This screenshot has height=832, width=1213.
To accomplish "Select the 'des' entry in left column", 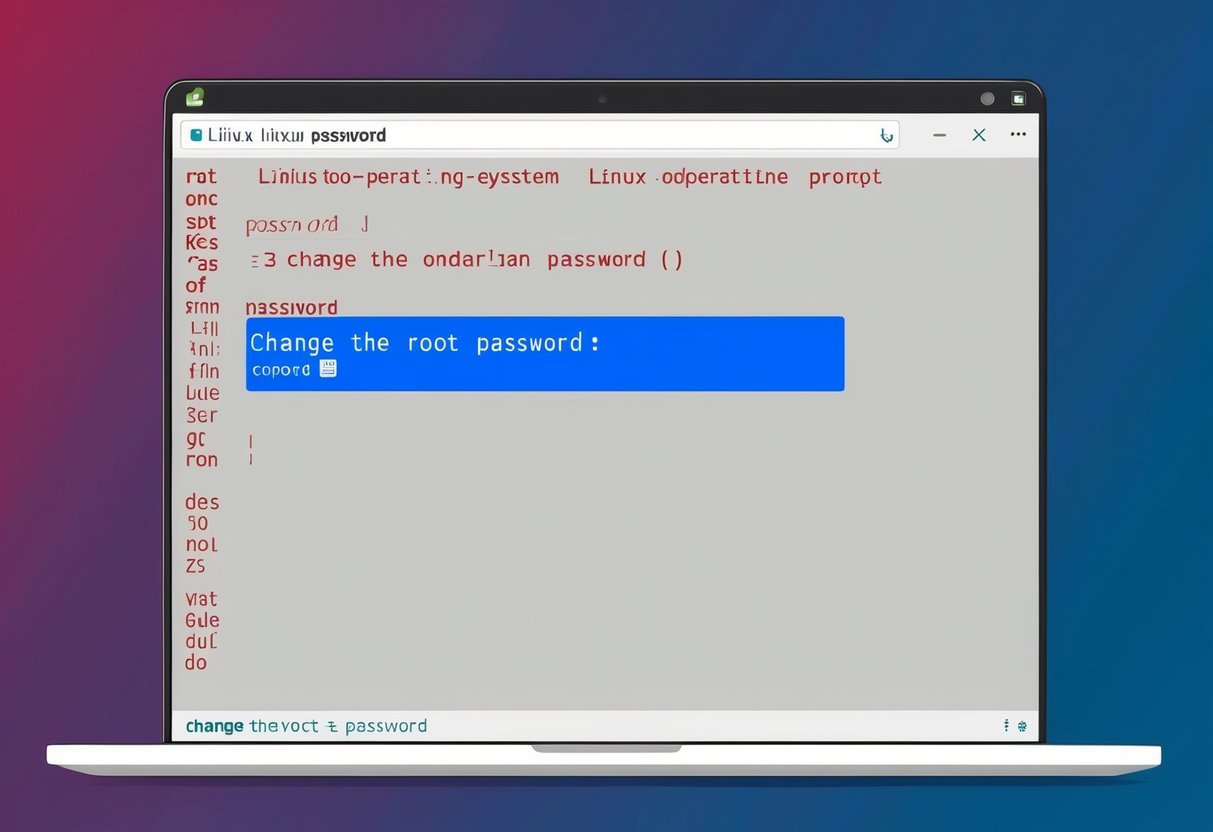I will click(202, 501).
